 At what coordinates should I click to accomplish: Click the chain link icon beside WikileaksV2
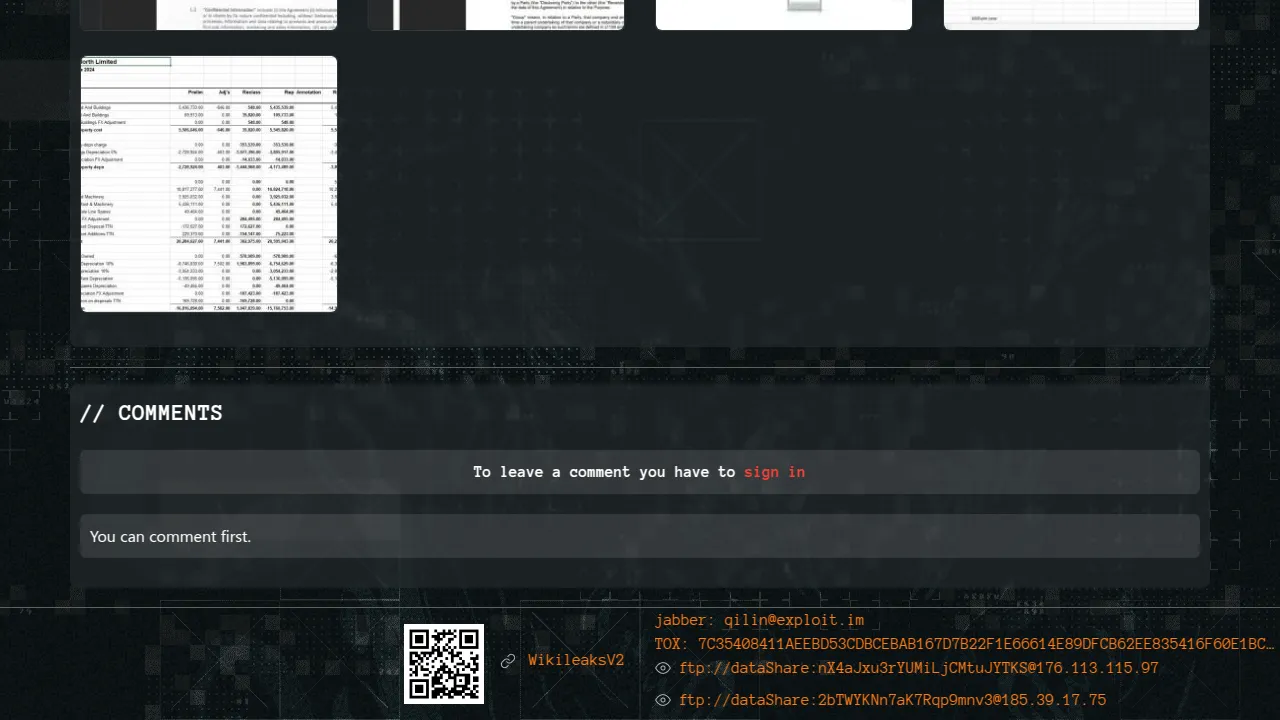[x=508, y=661]
